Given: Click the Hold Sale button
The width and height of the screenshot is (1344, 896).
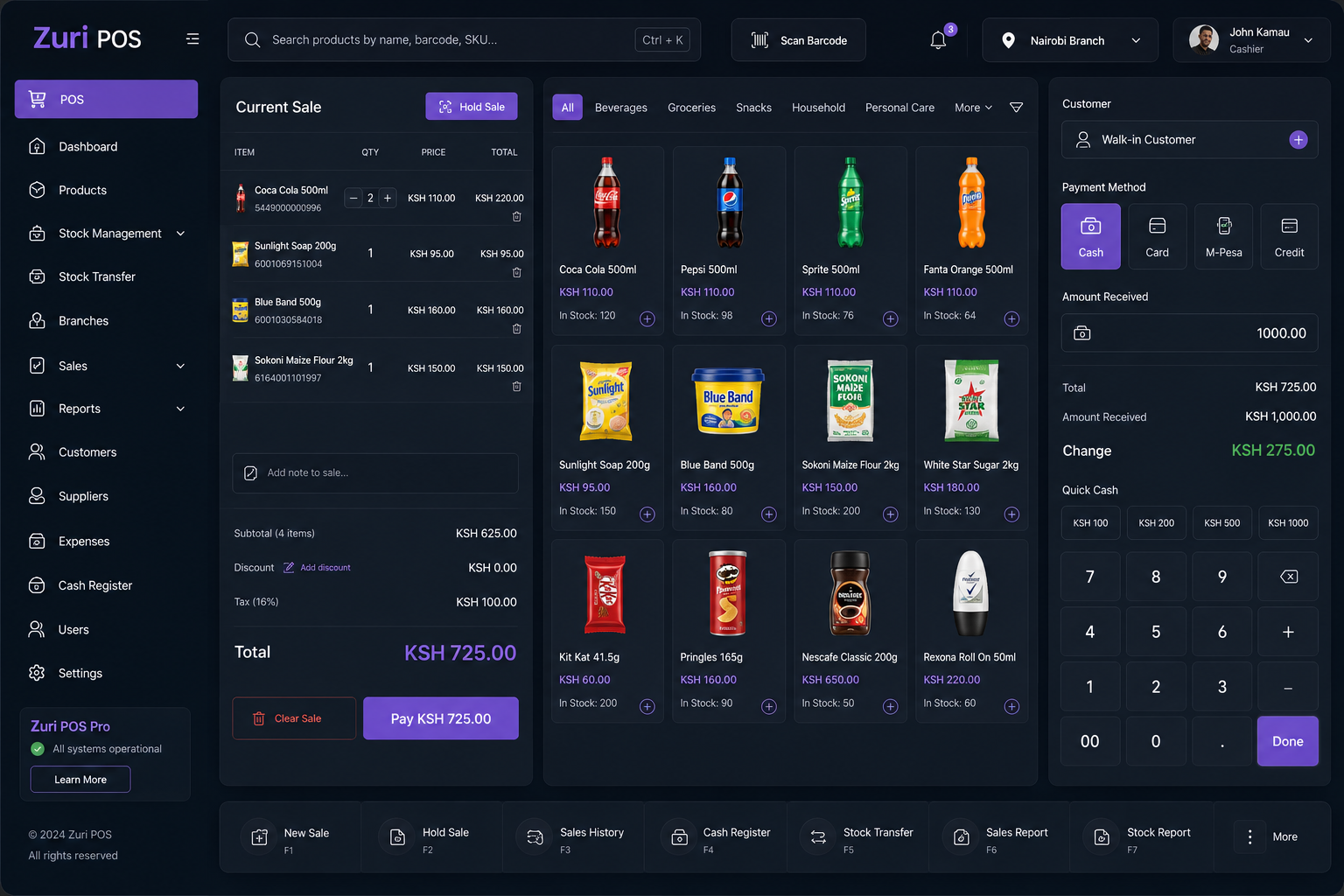Looking at the screenshot, I should coord(472,107).
